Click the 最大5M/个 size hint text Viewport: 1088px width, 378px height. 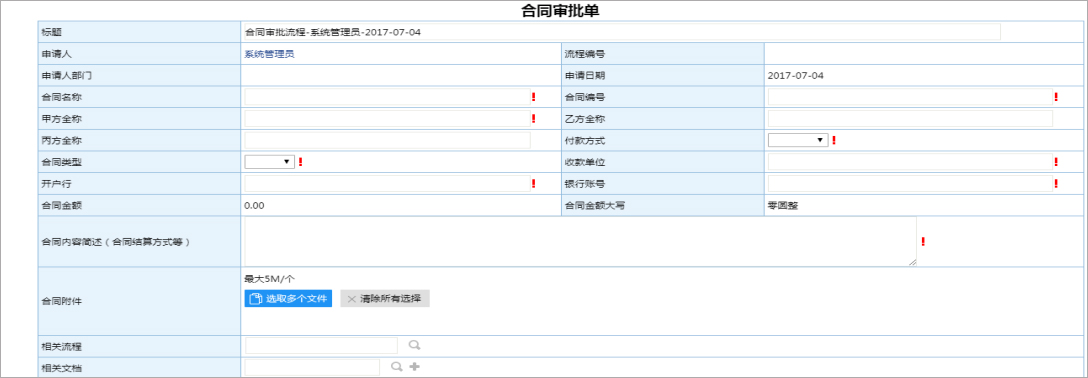[x=269, y=279]
